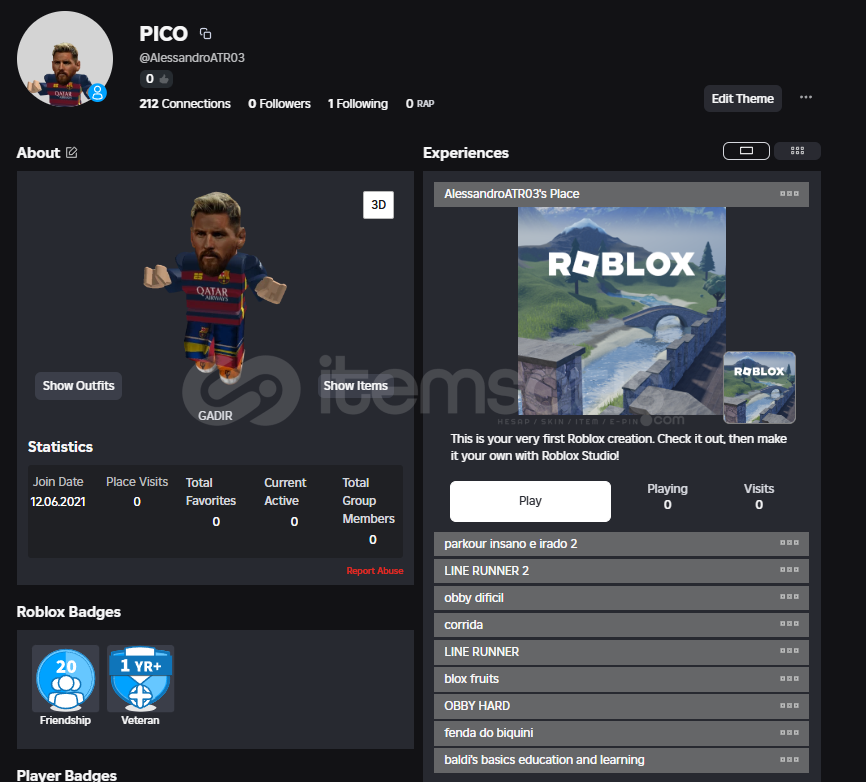Open 212 Connections list
The image size is (866, 782).
point(185,104)
